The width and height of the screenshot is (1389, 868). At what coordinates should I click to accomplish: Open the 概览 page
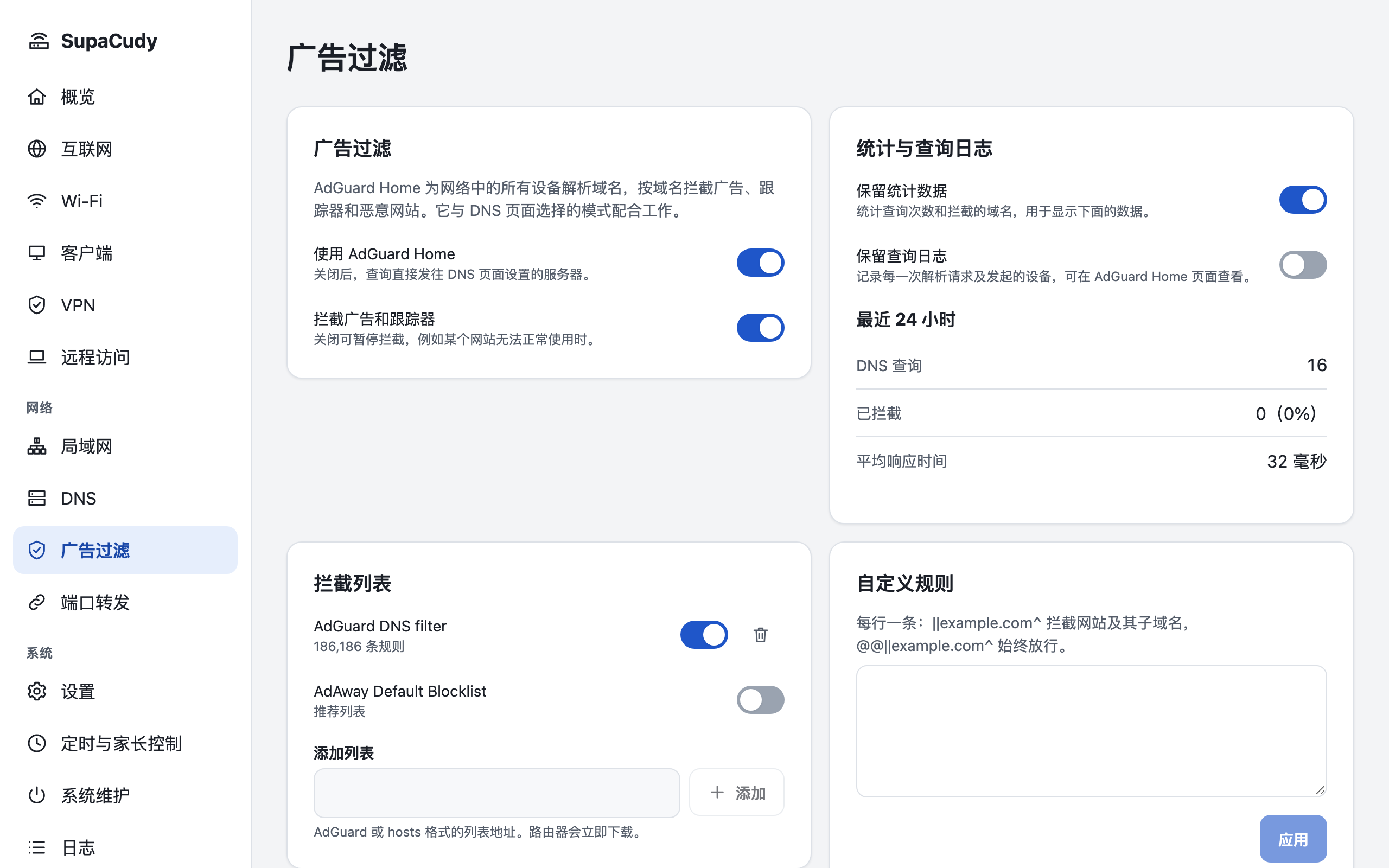click(x=125, y=97)
